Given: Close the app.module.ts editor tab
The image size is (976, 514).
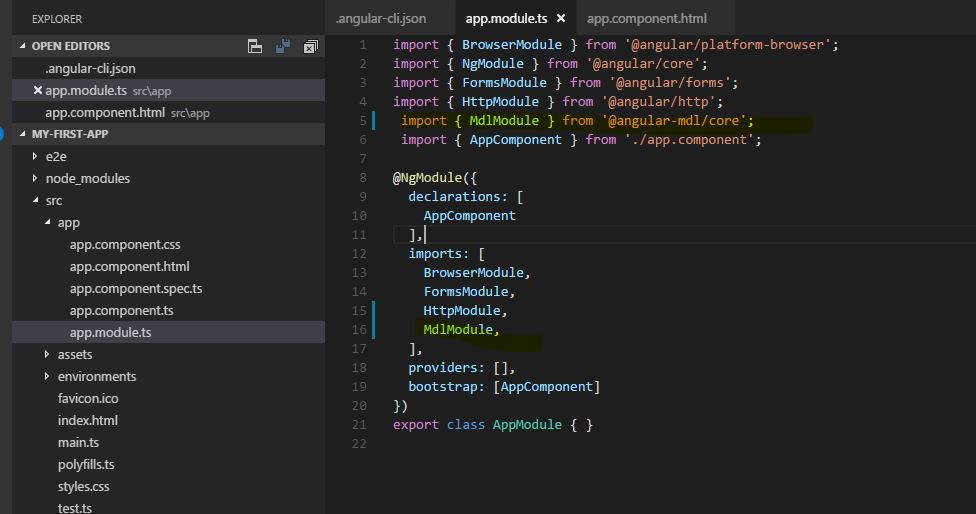Looking at the screenshot, I should (x=560, y=19).
